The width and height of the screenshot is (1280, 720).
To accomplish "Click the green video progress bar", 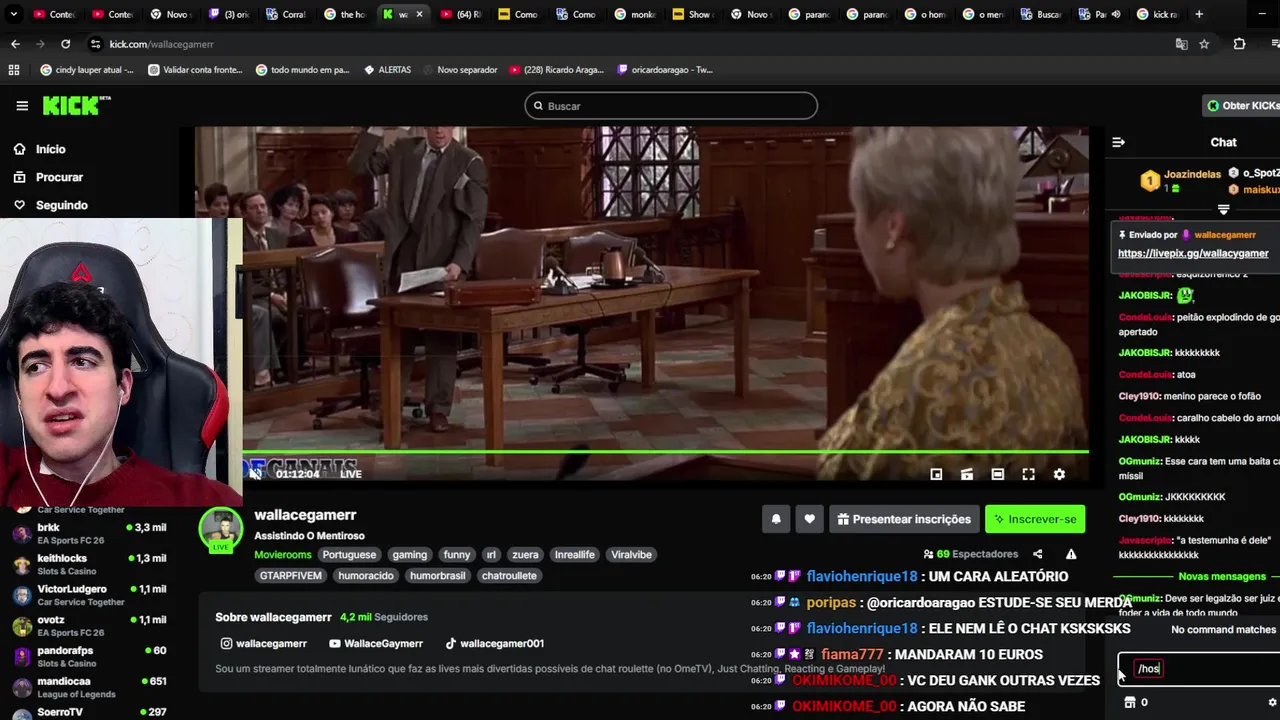I will coord(665,453).
